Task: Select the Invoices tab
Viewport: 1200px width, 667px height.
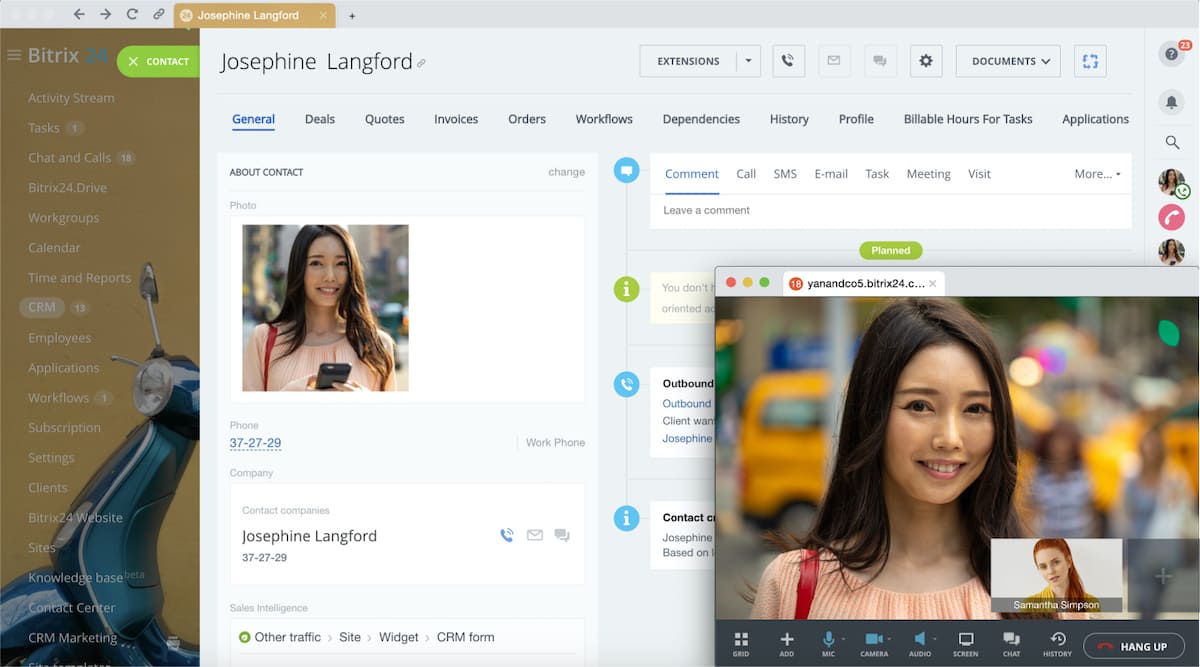Action: point(456,119)
